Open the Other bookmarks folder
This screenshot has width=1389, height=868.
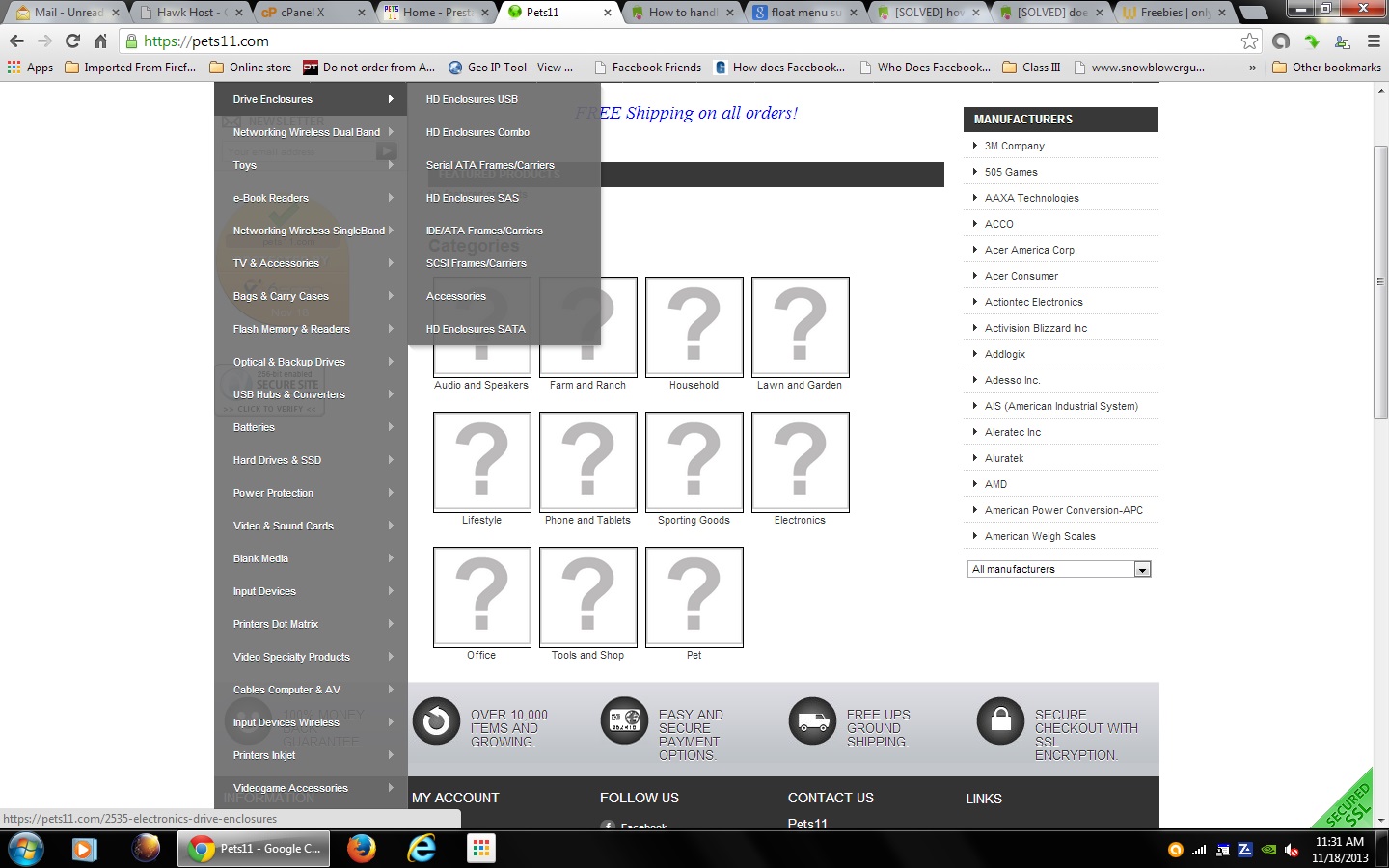tap(1327, 68)
